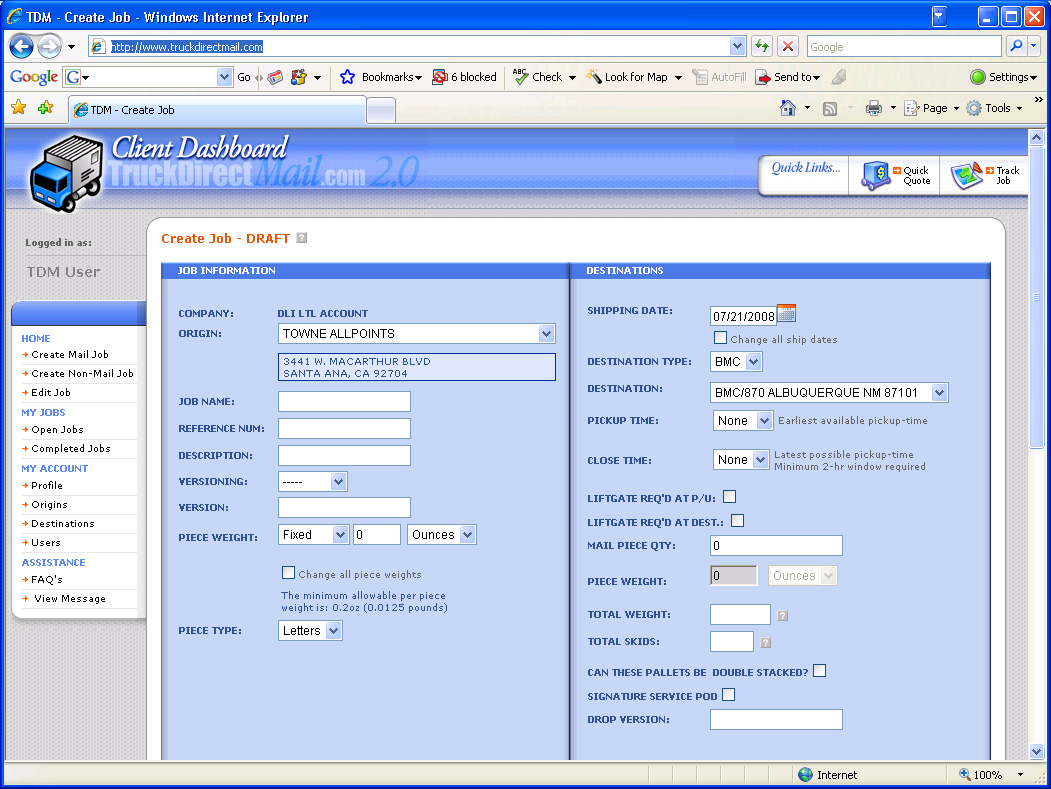Click the help icon beside Create Job - DRAFT

302,238
